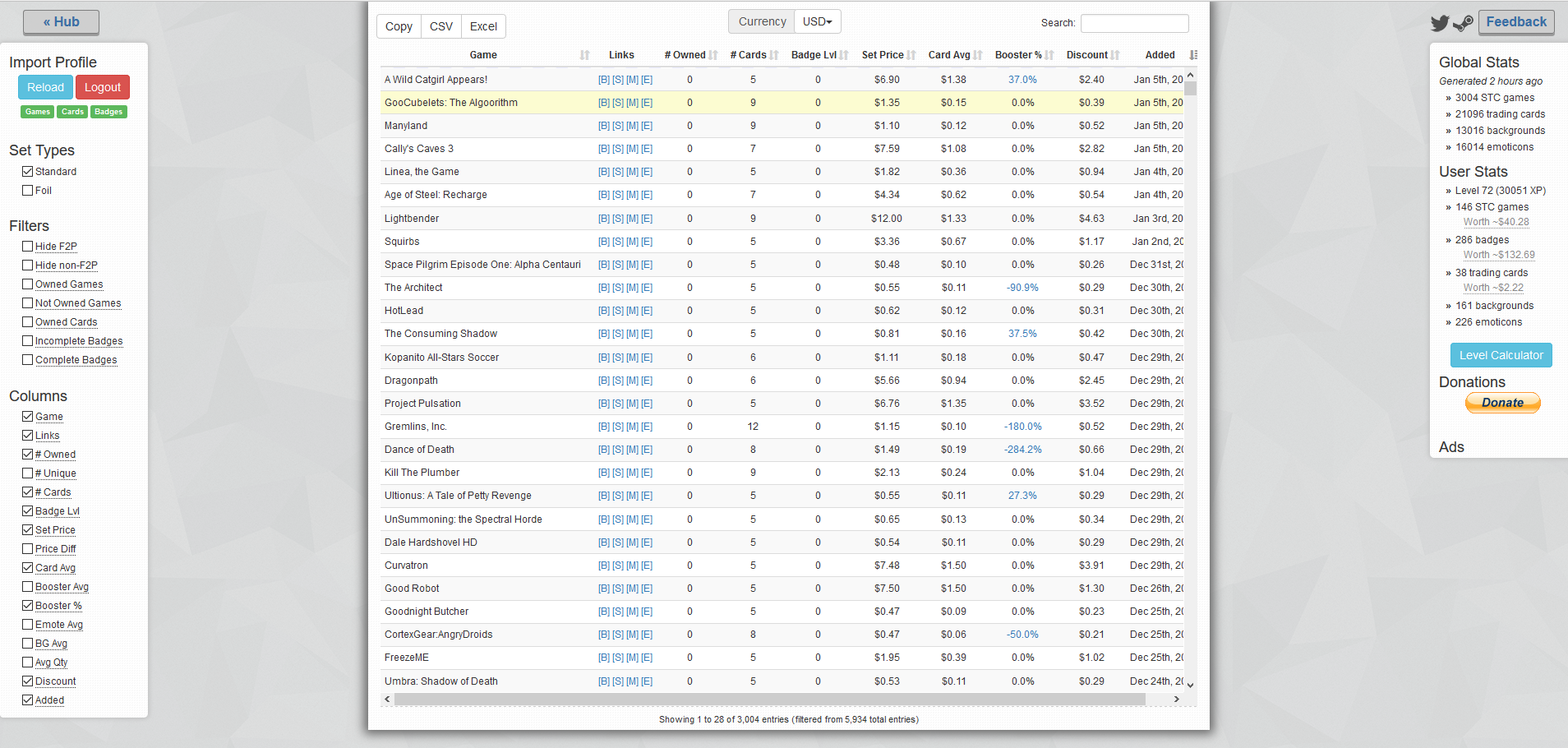Open [M] link for Manyland
The height and width of the screenshot is (748, 1568).
[632, 126]
